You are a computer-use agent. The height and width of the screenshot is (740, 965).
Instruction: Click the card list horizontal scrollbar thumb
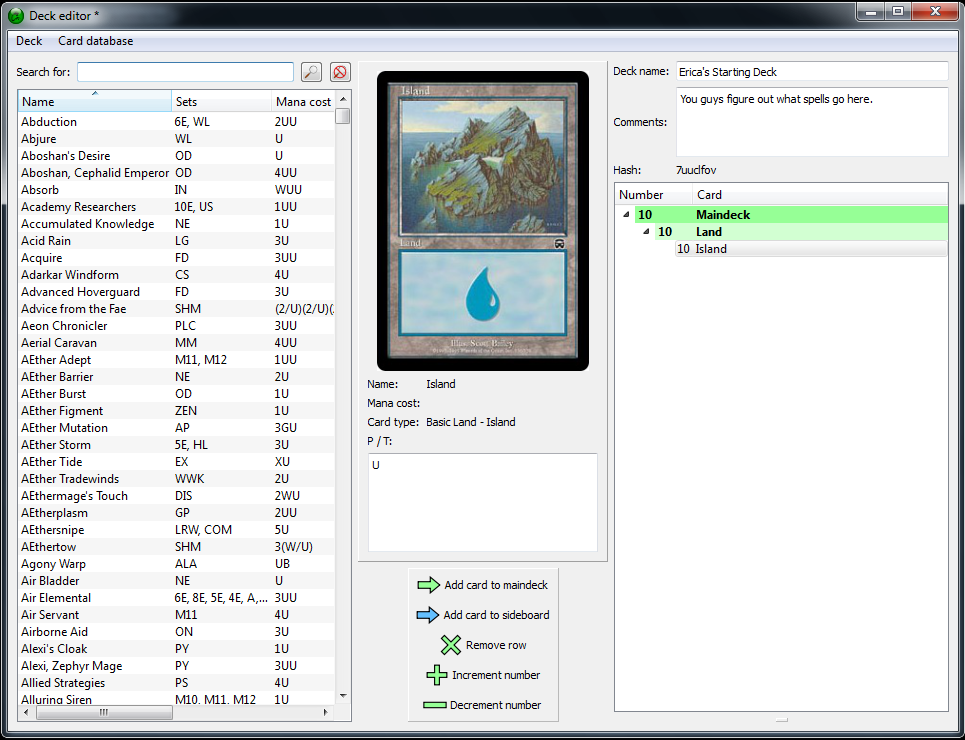click(x=102, y=713)
